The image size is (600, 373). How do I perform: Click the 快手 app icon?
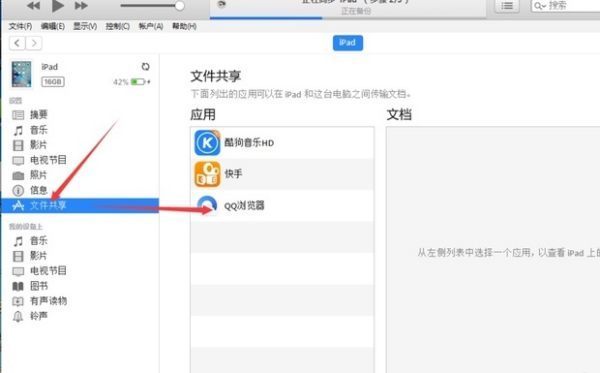207,174
